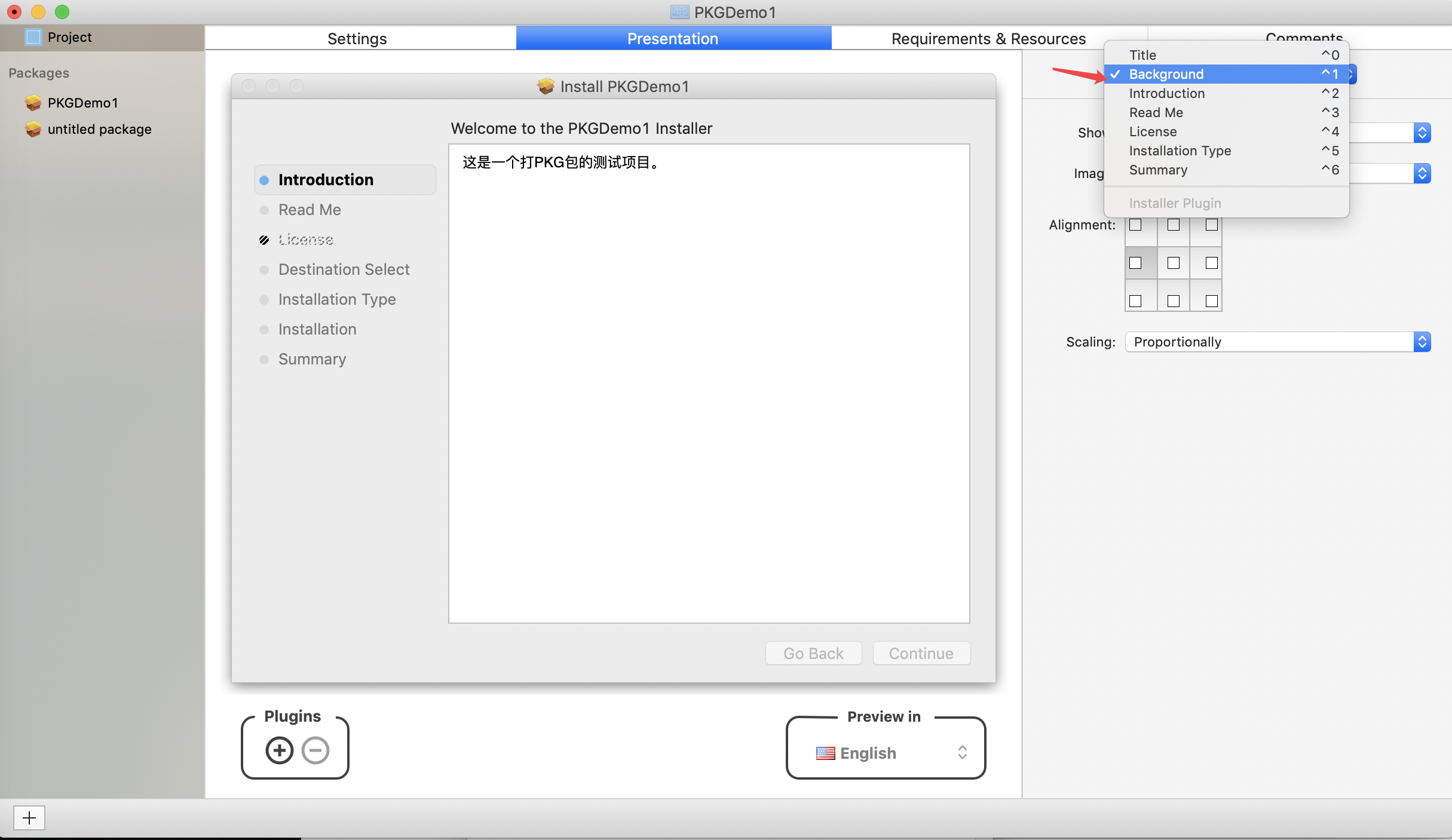Select the untitled package in the sidebar
The width and height of the screenshot is (1452, 840).
click(x=99, y=129)
